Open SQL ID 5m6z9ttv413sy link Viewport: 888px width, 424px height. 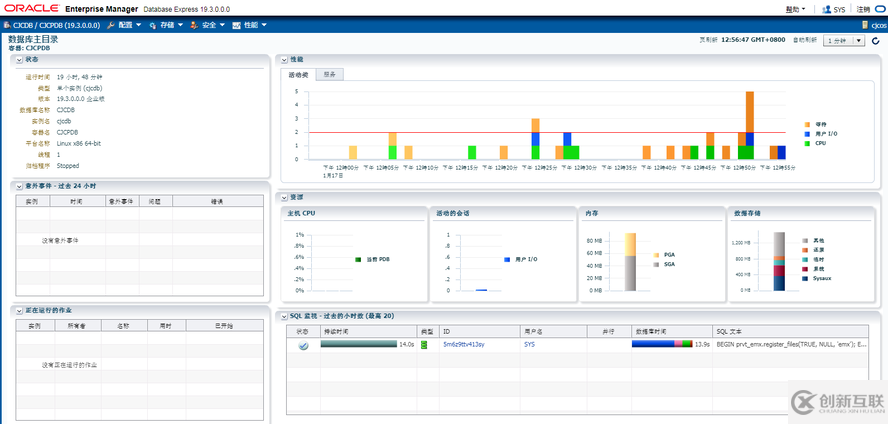coord(463,344)
